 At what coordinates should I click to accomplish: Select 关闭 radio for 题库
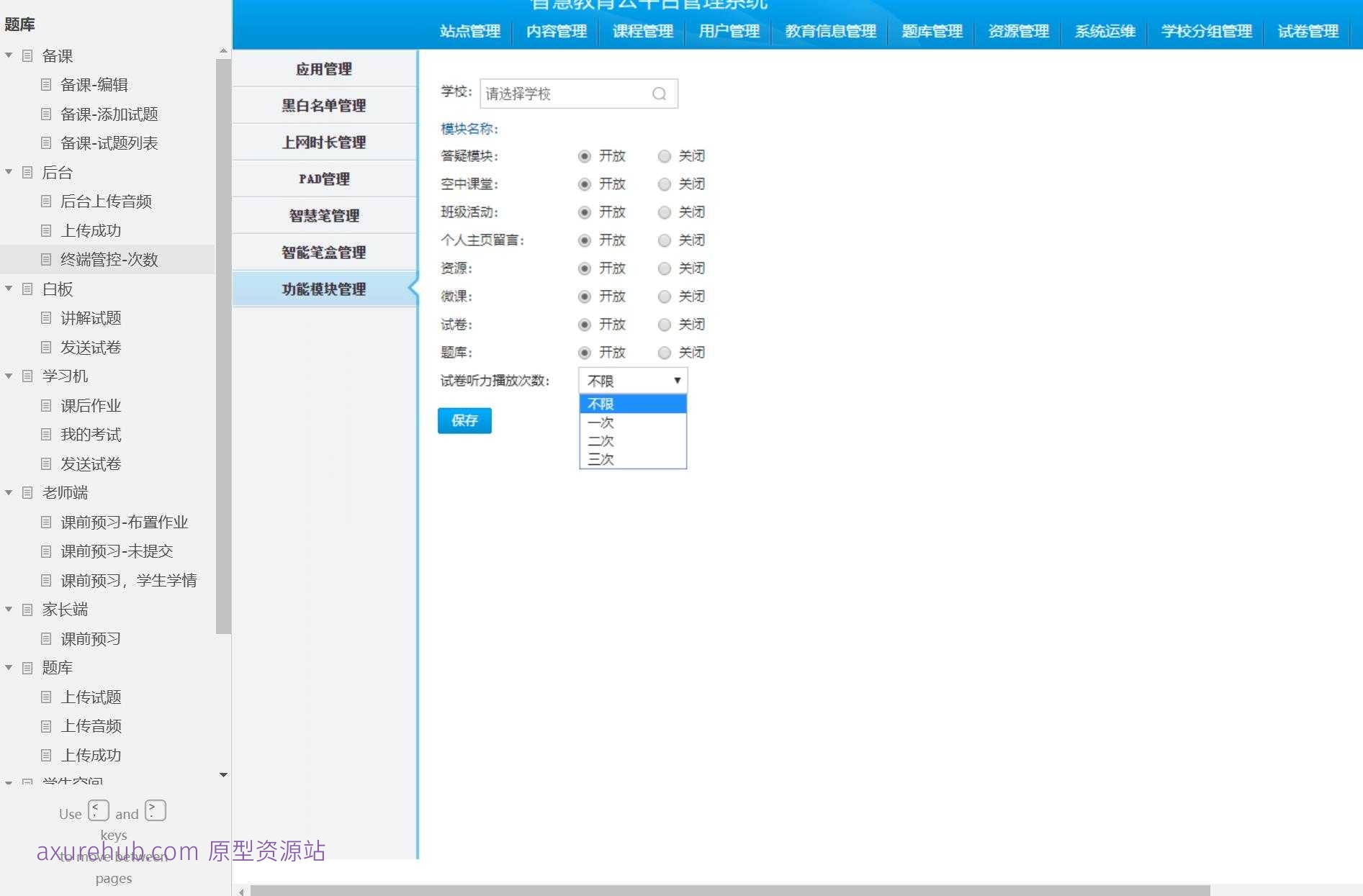[664, 352]
